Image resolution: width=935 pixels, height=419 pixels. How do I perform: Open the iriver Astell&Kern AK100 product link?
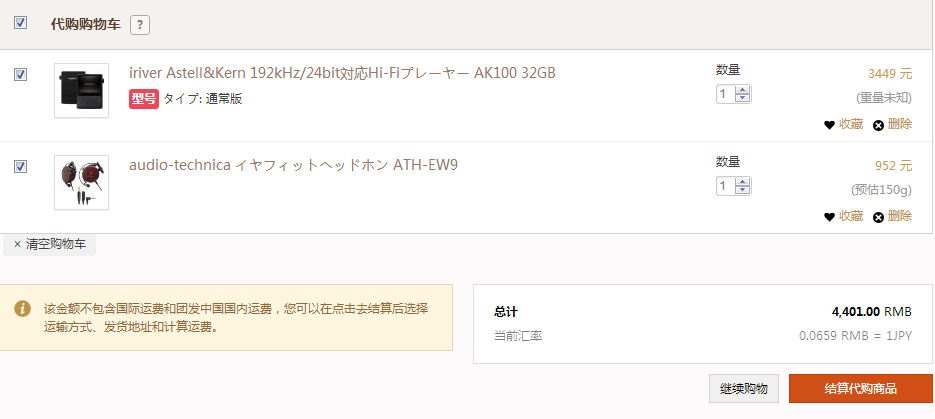pos(342,73)
